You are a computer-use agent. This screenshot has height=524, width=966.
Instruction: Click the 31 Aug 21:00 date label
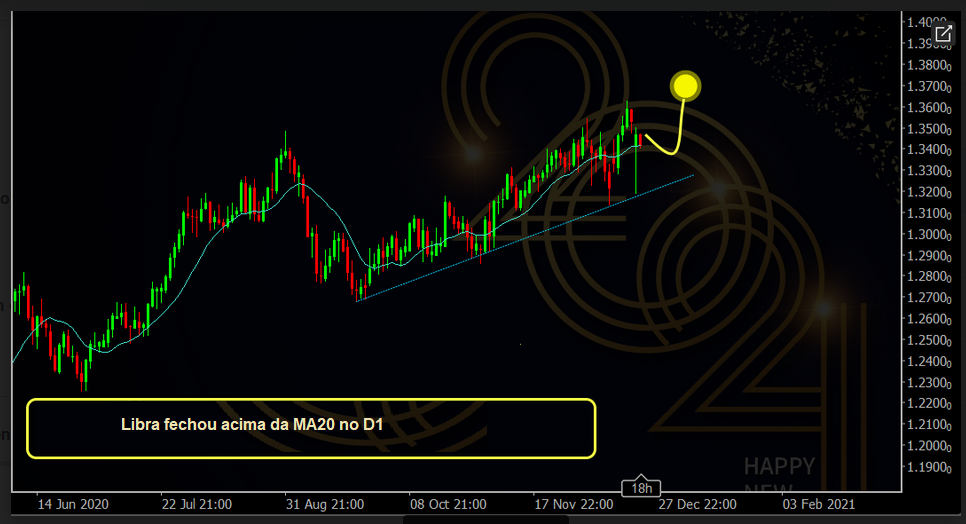coord(324,503)
